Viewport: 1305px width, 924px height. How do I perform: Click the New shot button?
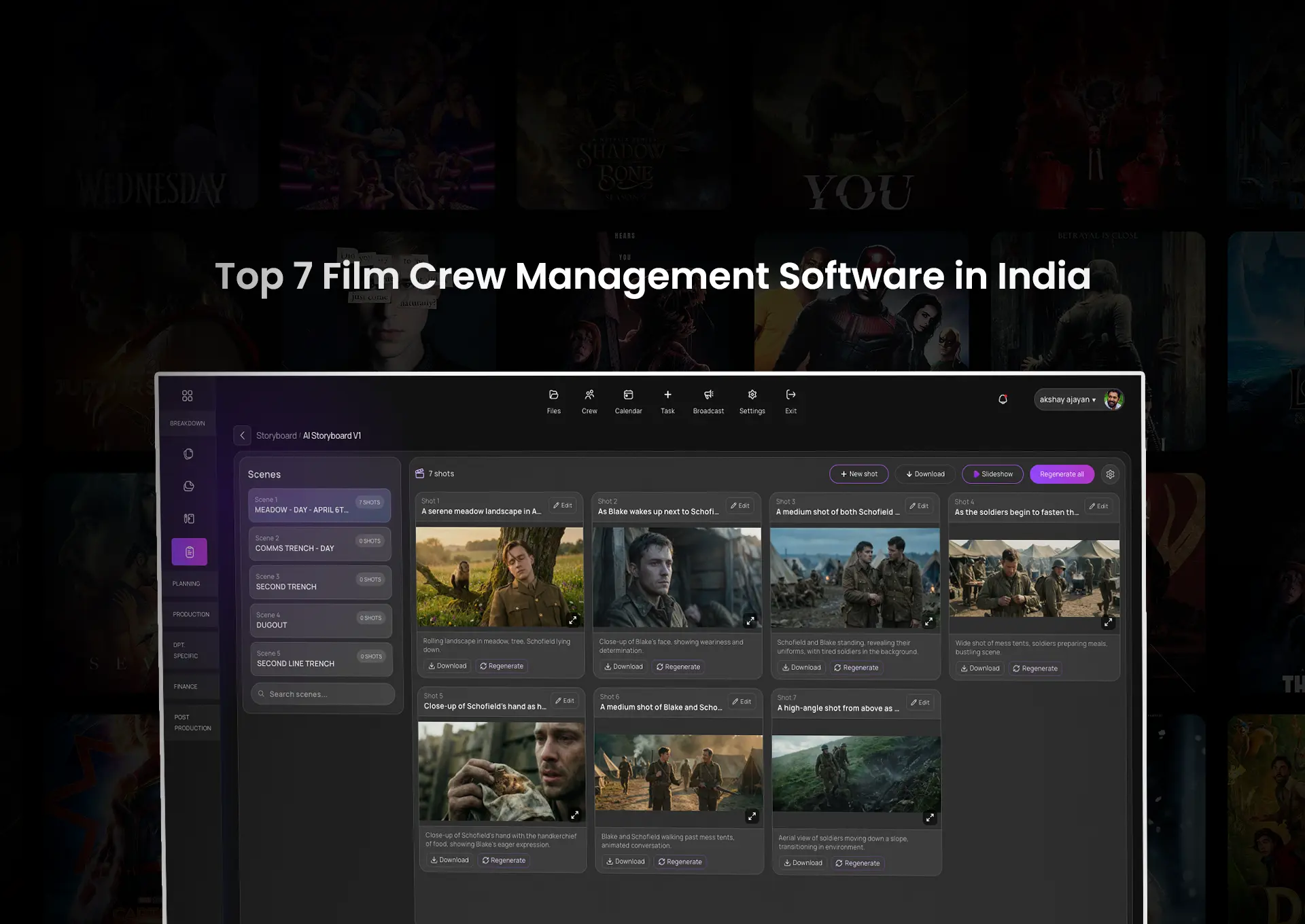tap(858, 474)
